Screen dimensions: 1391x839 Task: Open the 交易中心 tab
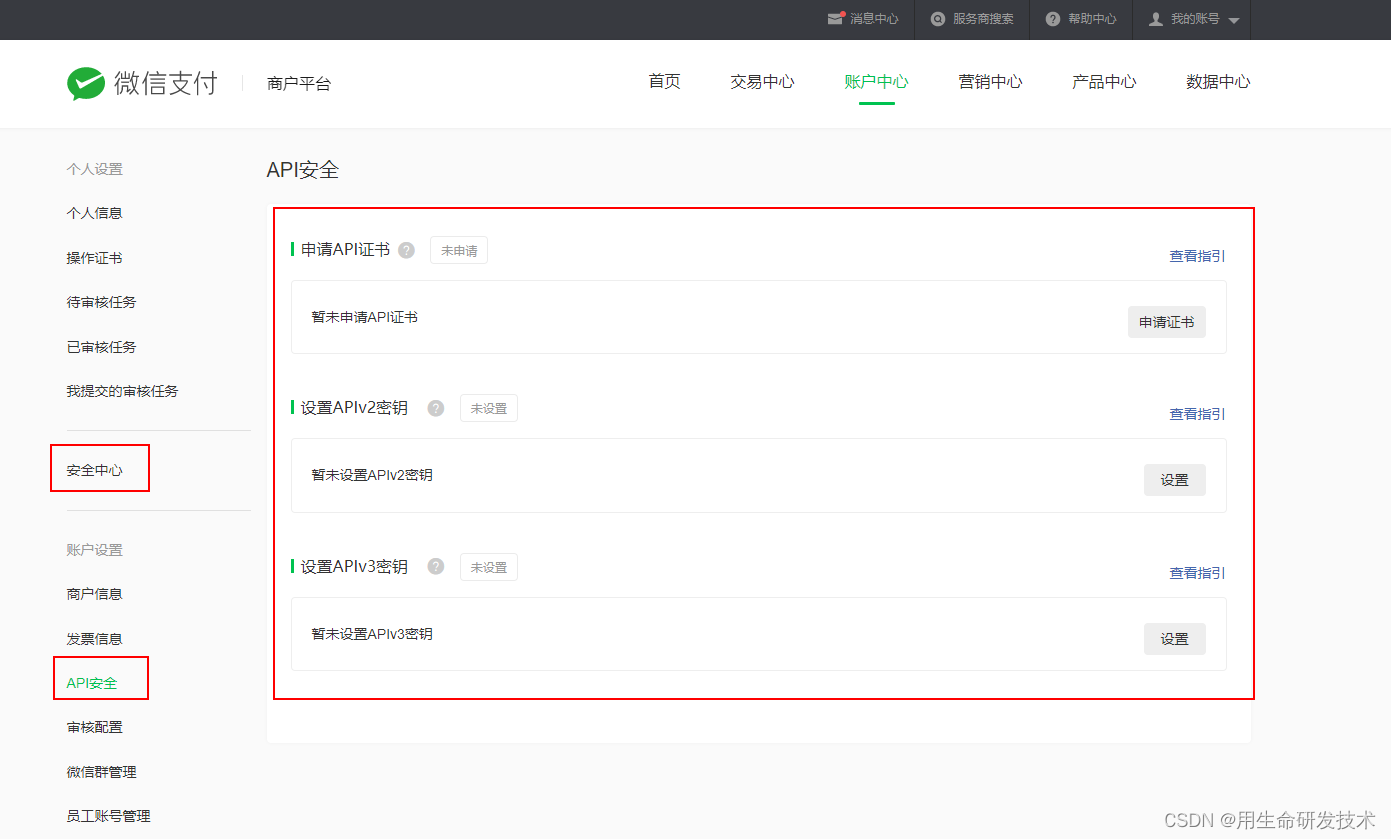click(762, 82)
